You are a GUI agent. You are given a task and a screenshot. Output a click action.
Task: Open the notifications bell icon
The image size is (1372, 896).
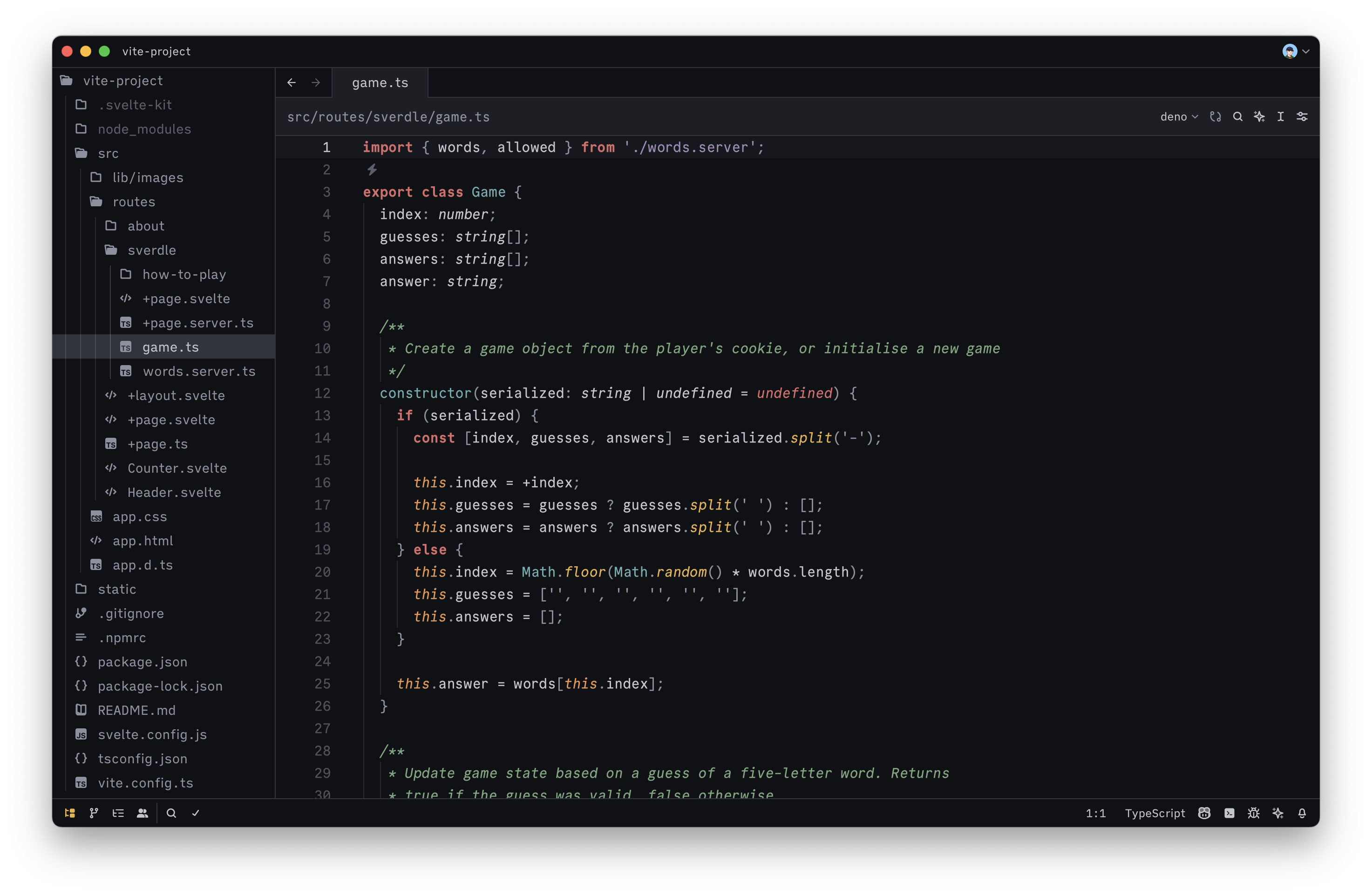[1302, 813]
